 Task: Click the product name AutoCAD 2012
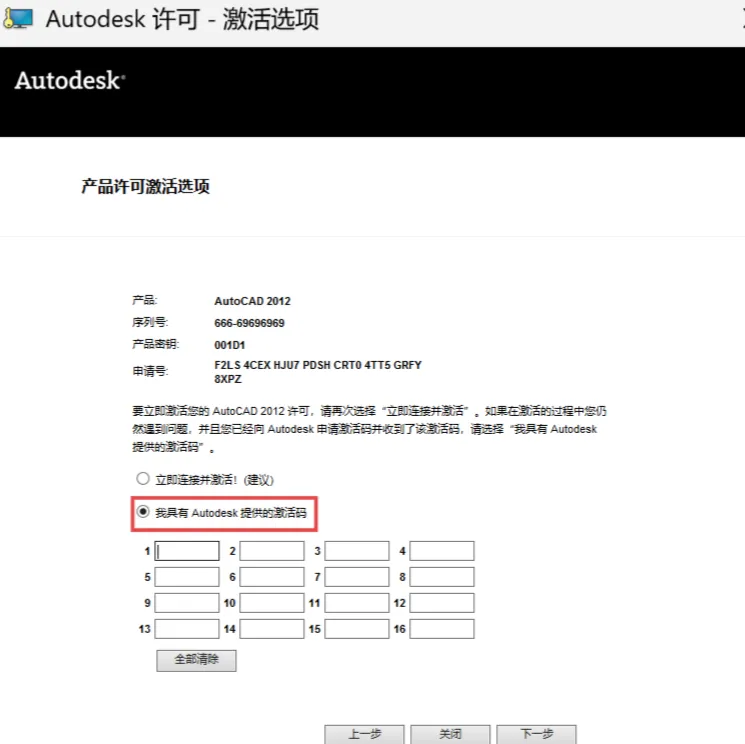pos(252,301)
